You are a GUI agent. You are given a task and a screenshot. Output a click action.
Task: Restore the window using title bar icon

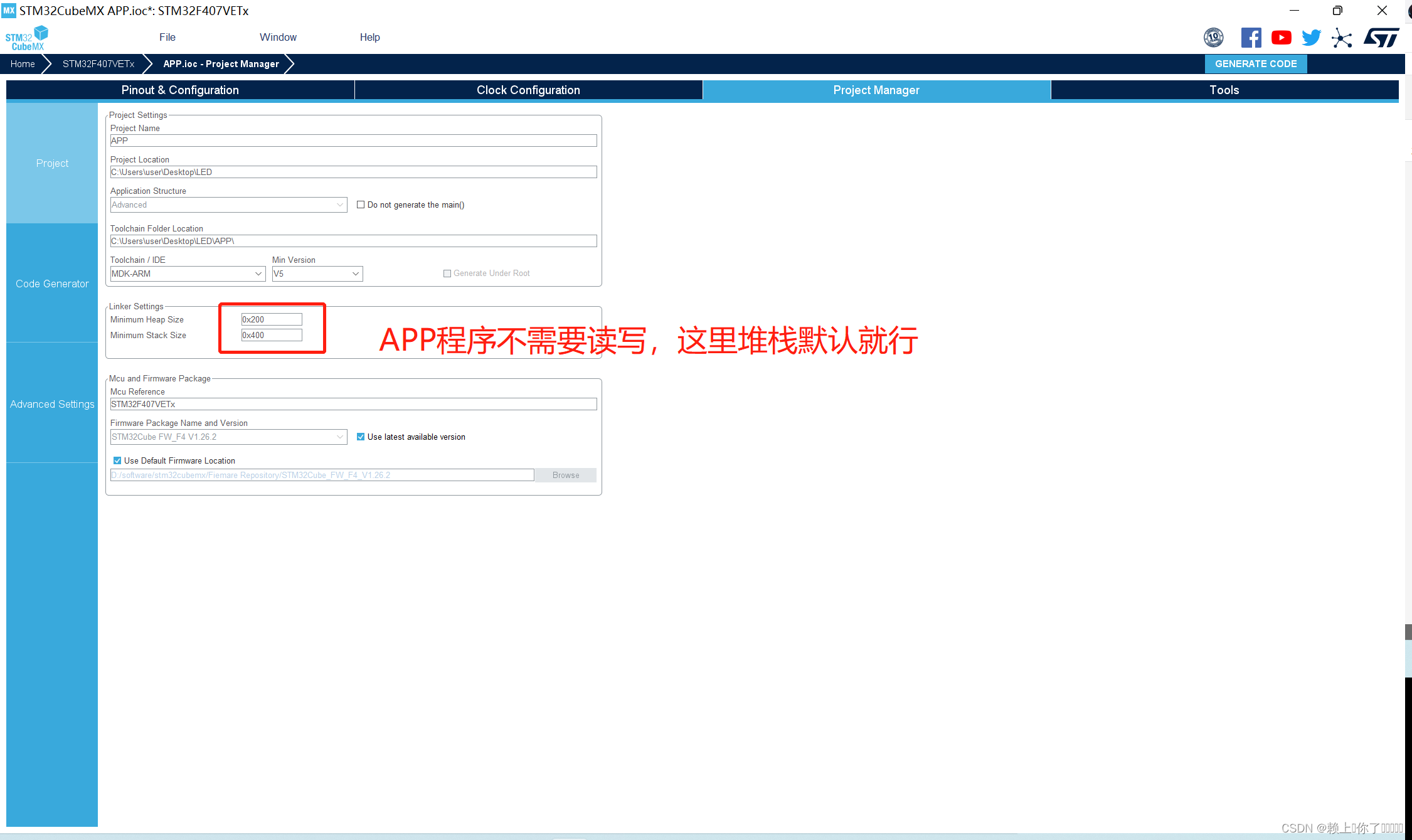(1337, 10)
